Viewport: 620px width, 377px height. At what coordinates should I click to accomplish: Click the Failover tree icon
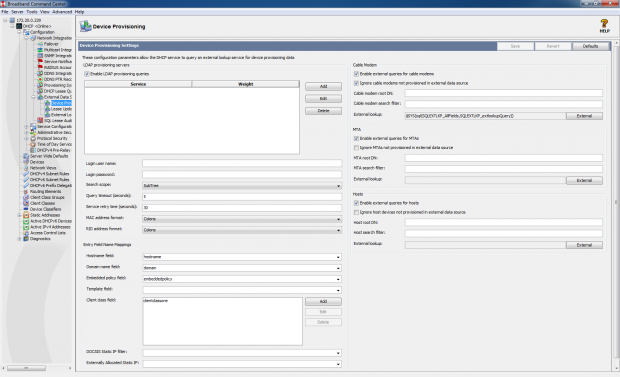pyautogui.click(x=40, y=44)
